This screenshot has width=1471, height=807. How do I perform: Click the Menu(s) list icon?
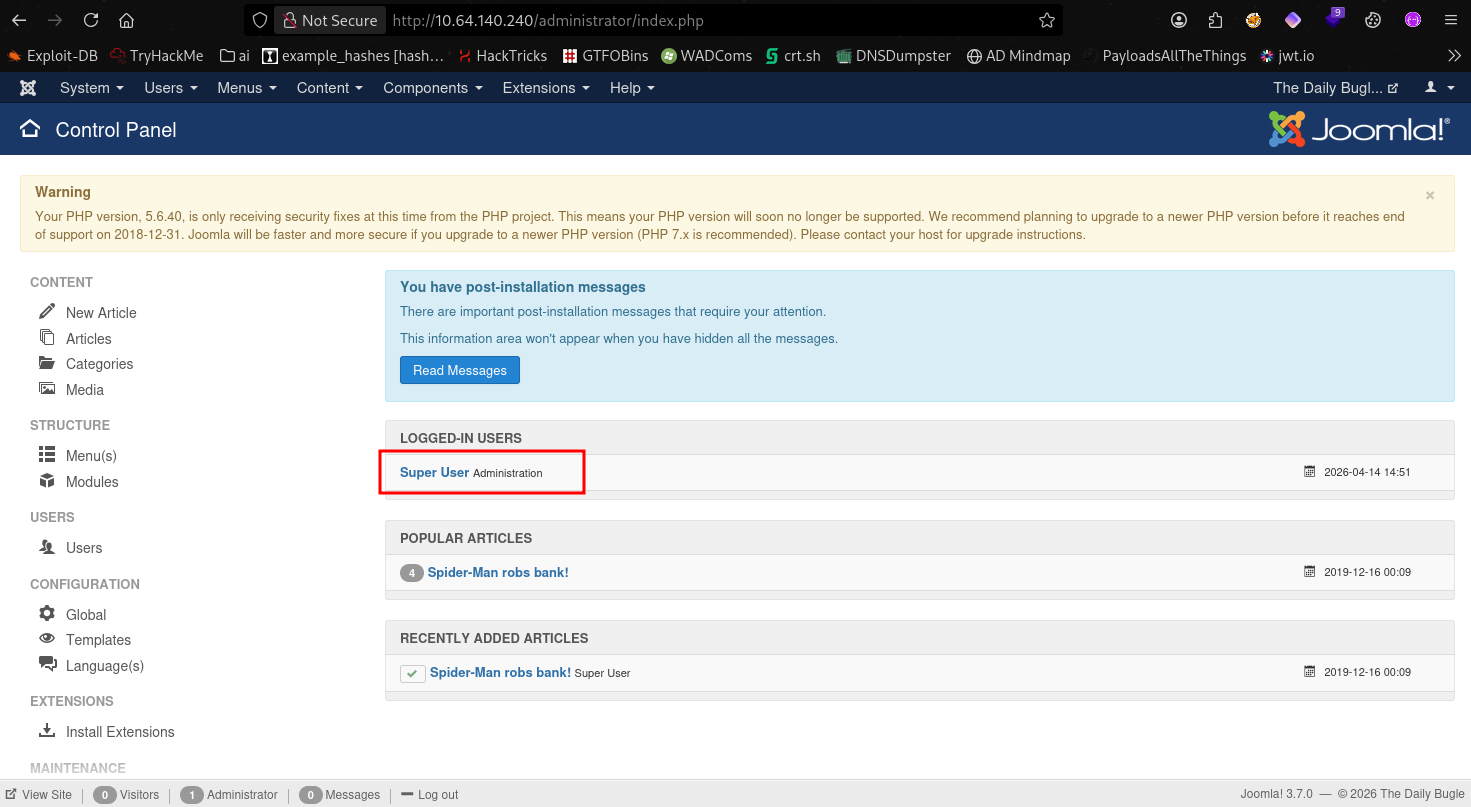(x=47, y=455)
